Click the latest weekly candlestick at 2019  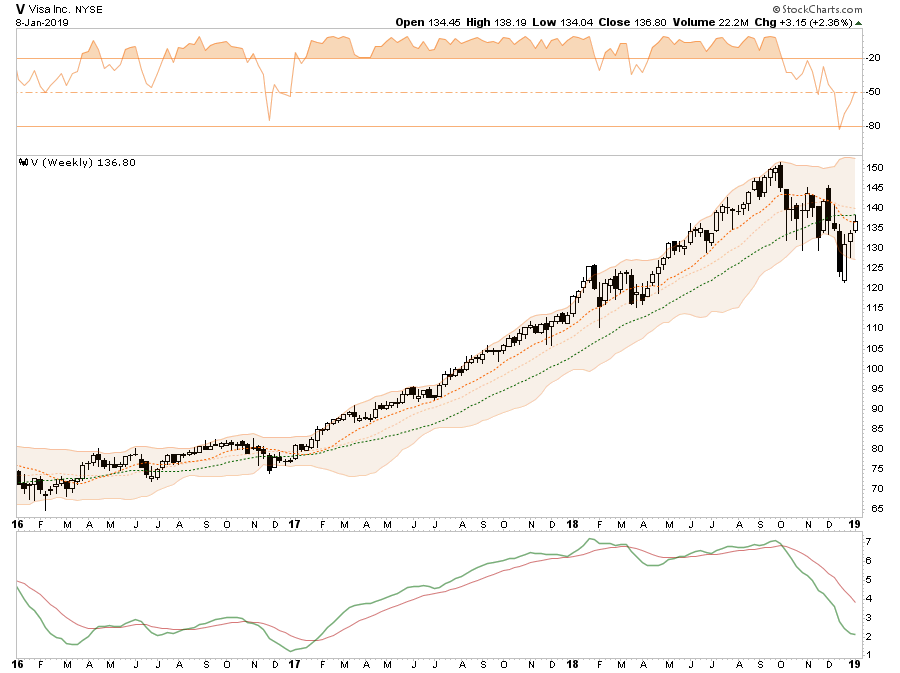855,226
